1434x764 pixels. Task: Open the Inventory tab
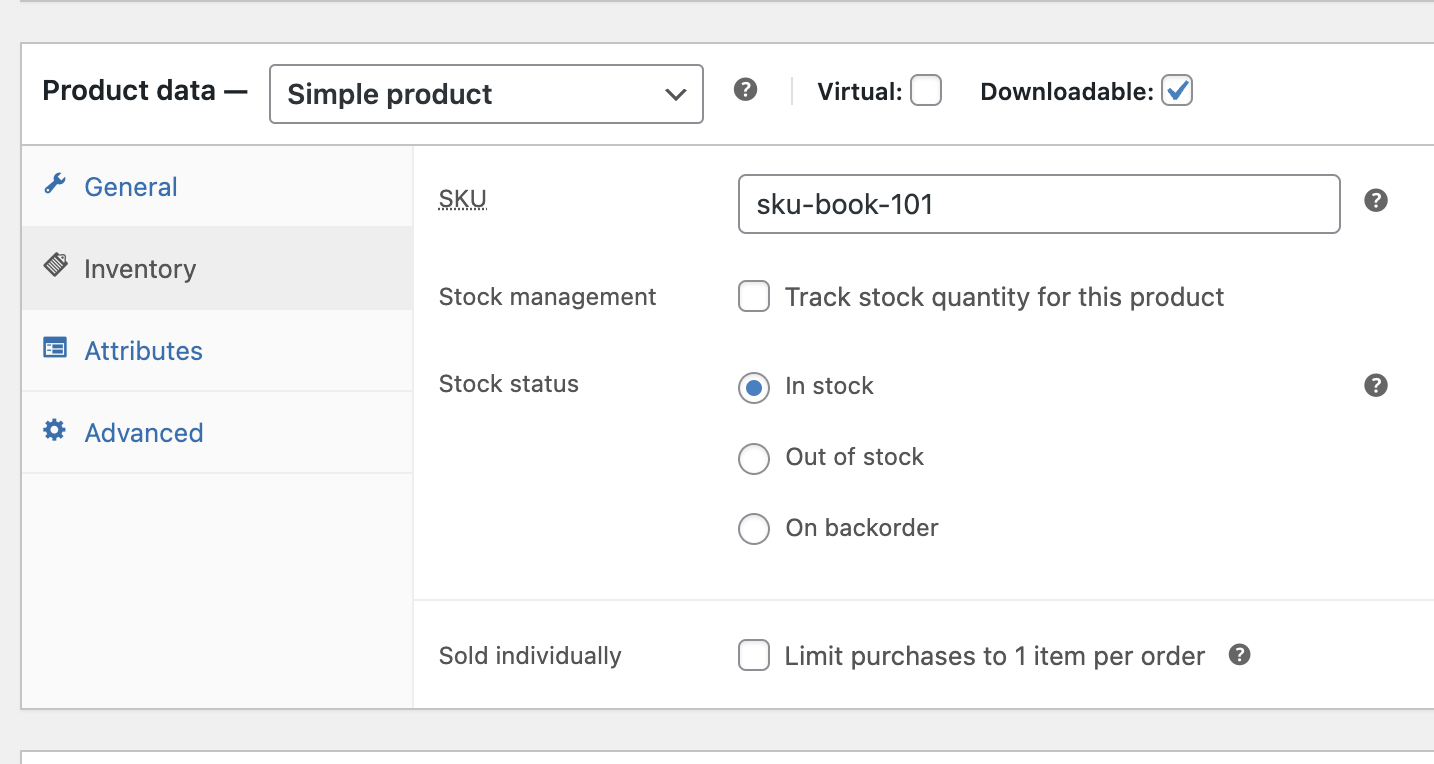pos(217,269)
